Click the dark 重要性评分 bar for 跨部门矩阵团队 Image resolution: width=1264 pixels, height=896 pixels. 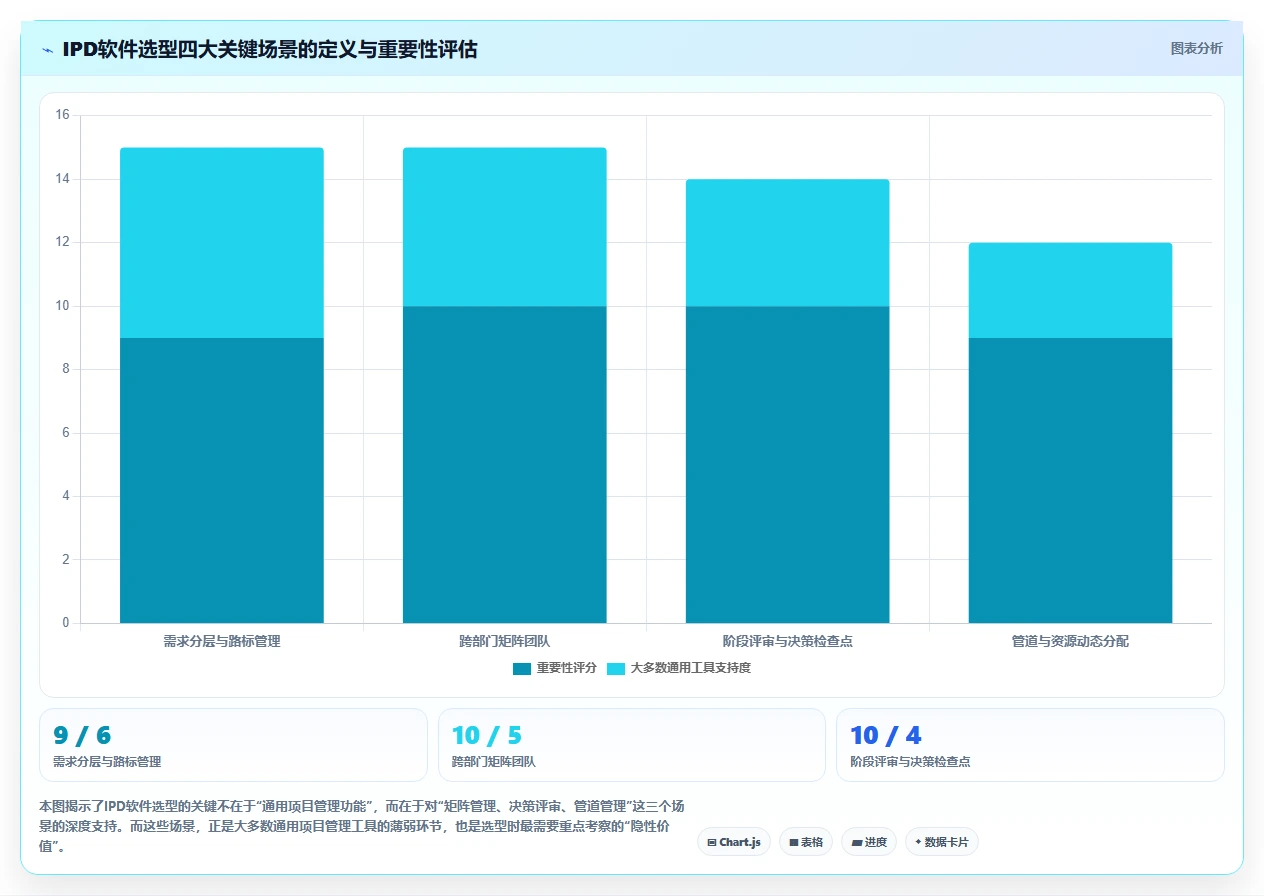pos(504,464)
